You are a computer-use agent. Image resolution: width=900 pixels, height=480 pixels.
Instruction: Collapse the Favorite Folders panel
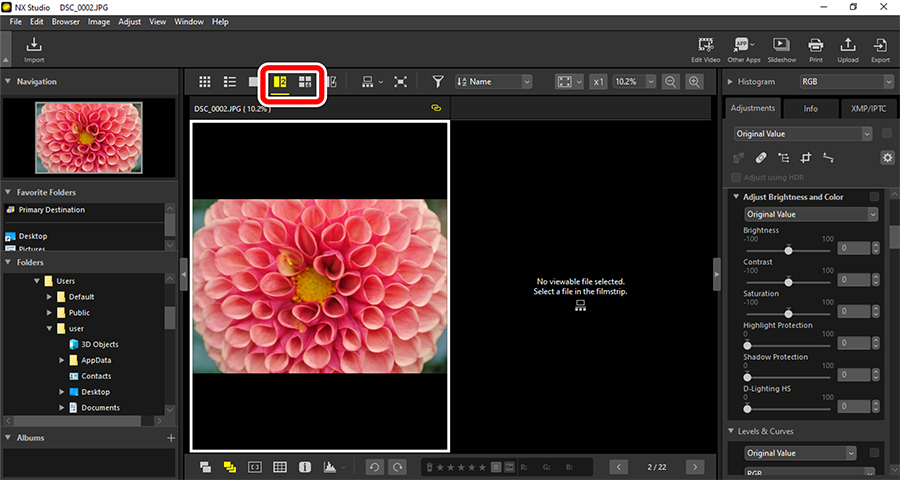tap(8, 192)
